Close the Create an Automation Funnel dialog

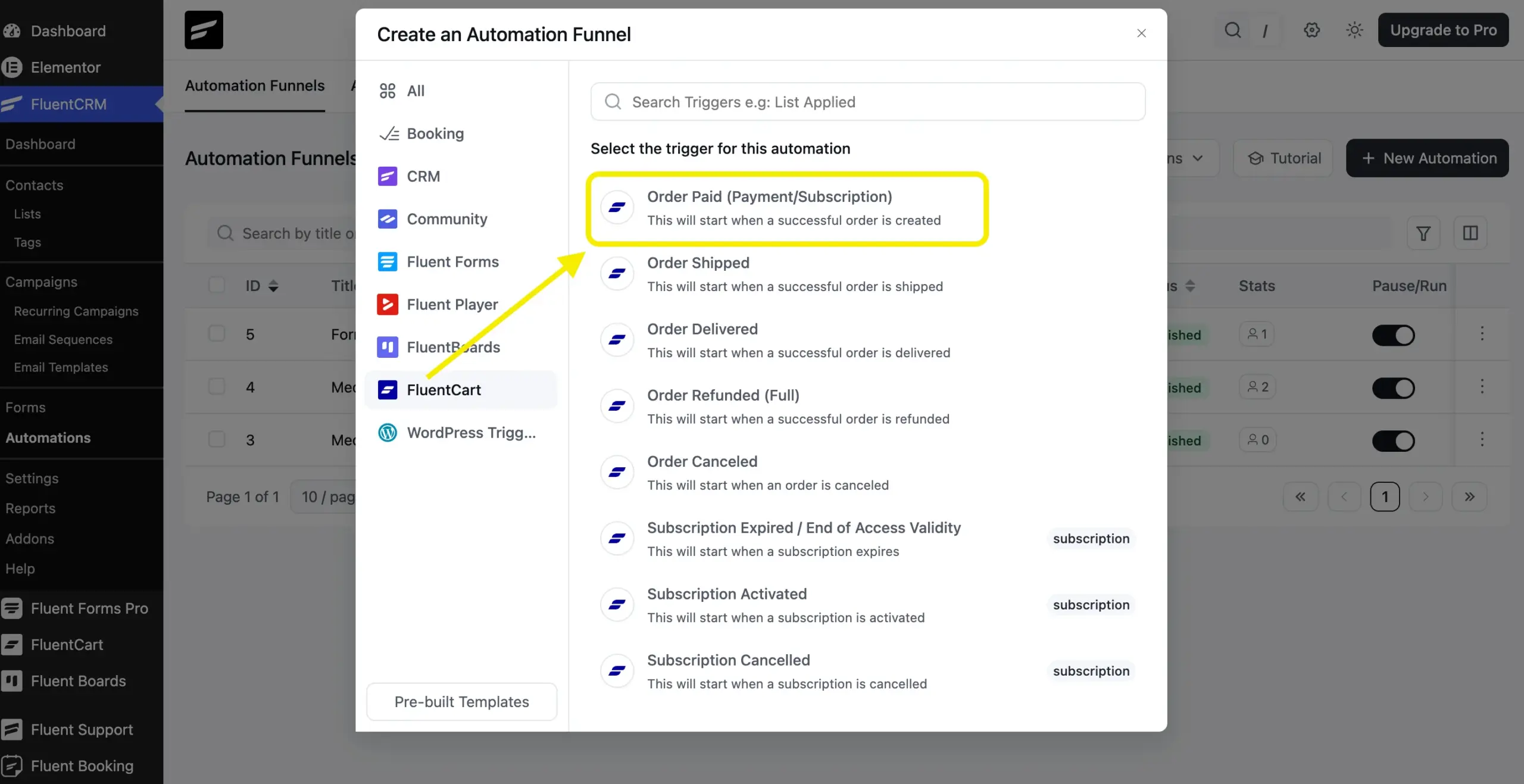click(1141, 33)
